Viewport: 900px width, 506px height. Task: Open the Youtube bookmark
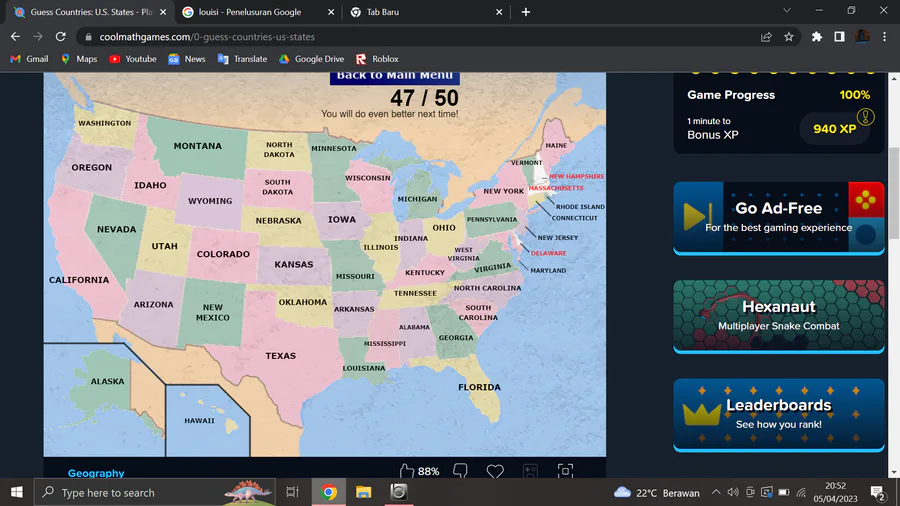coord(133,59)
